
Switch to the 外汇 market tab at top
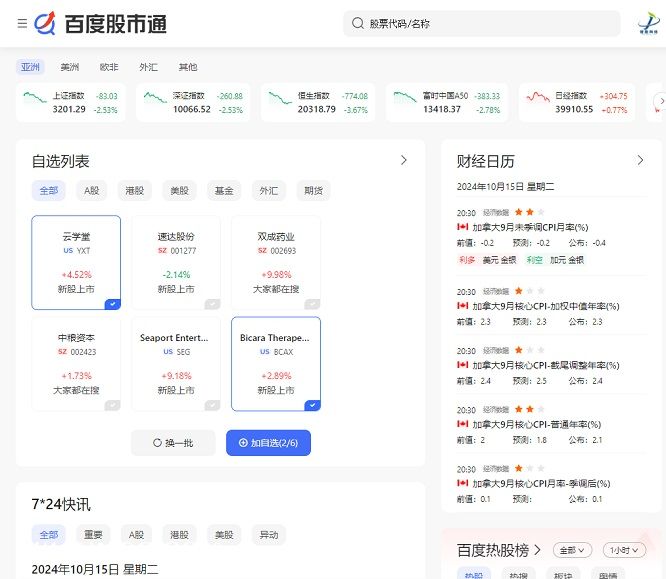coord(149,67)
